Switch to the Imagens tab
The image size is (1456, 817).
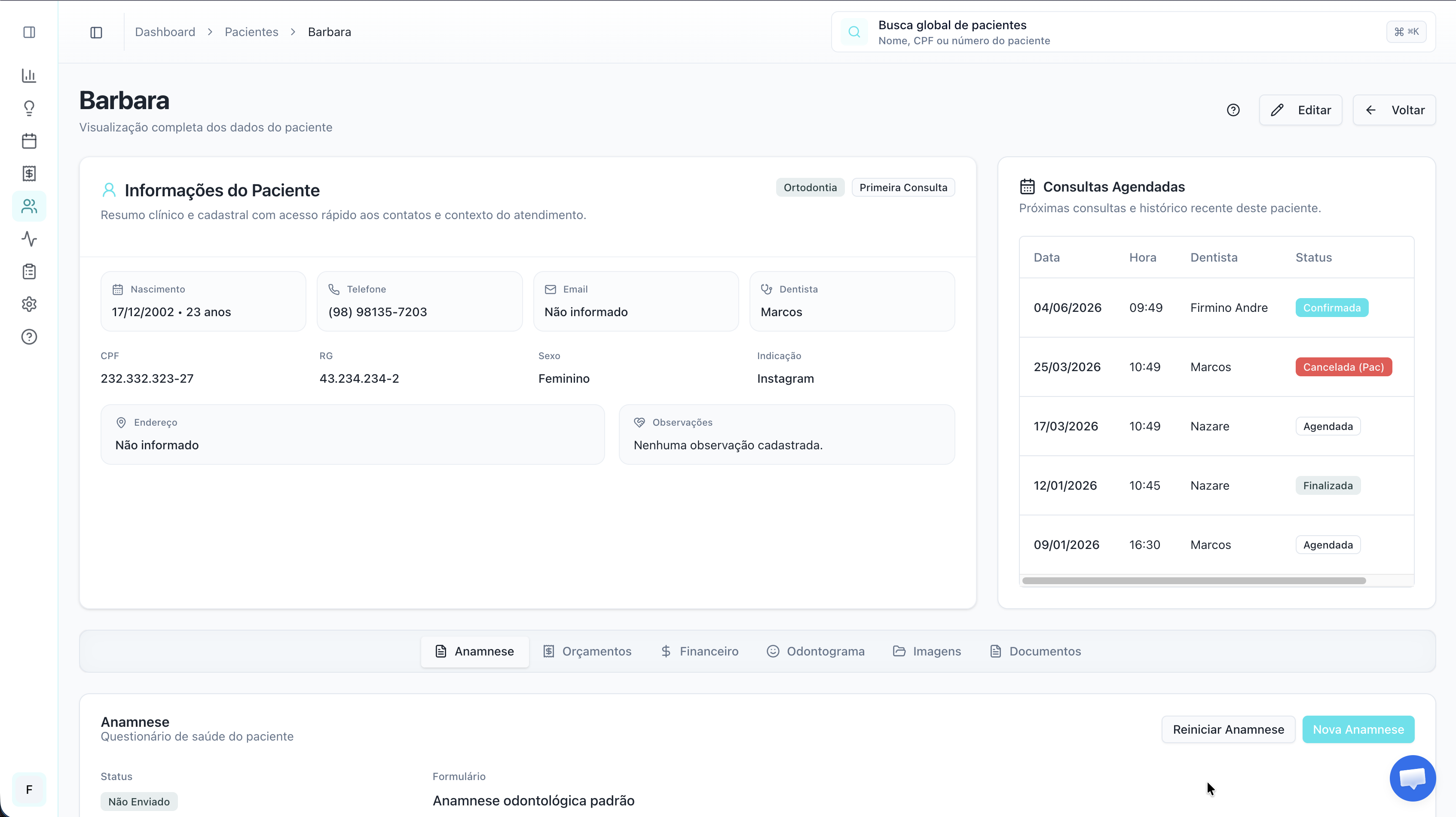coord(927,652)
